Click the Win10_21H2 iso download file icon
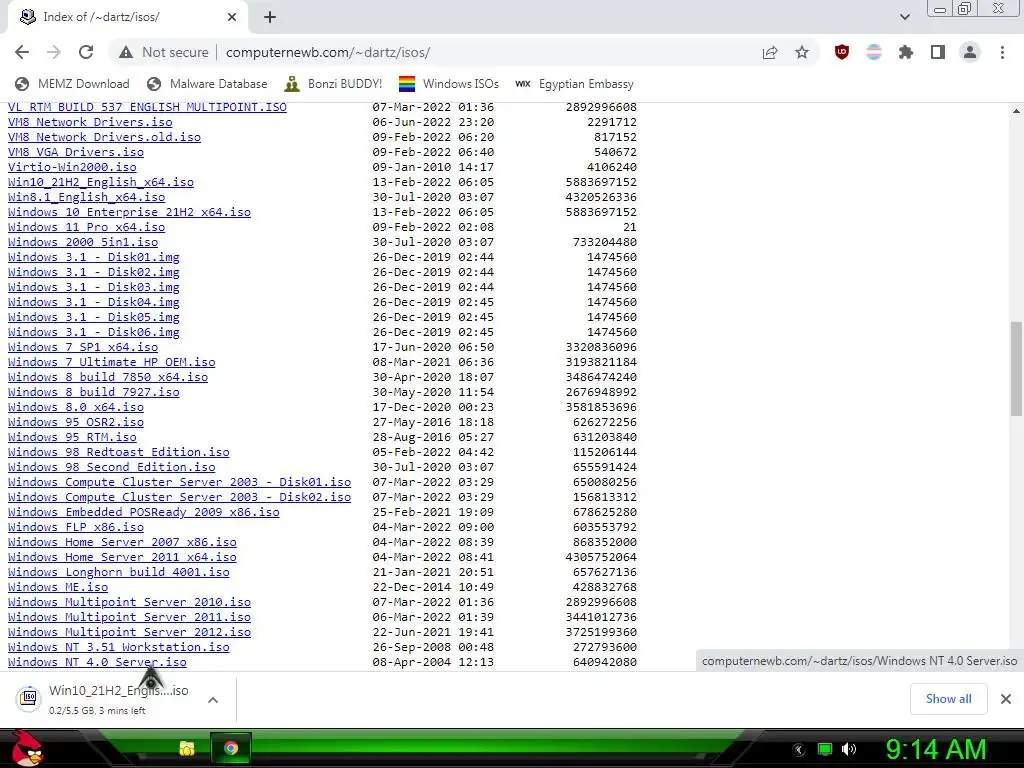 tap(29, 698)
